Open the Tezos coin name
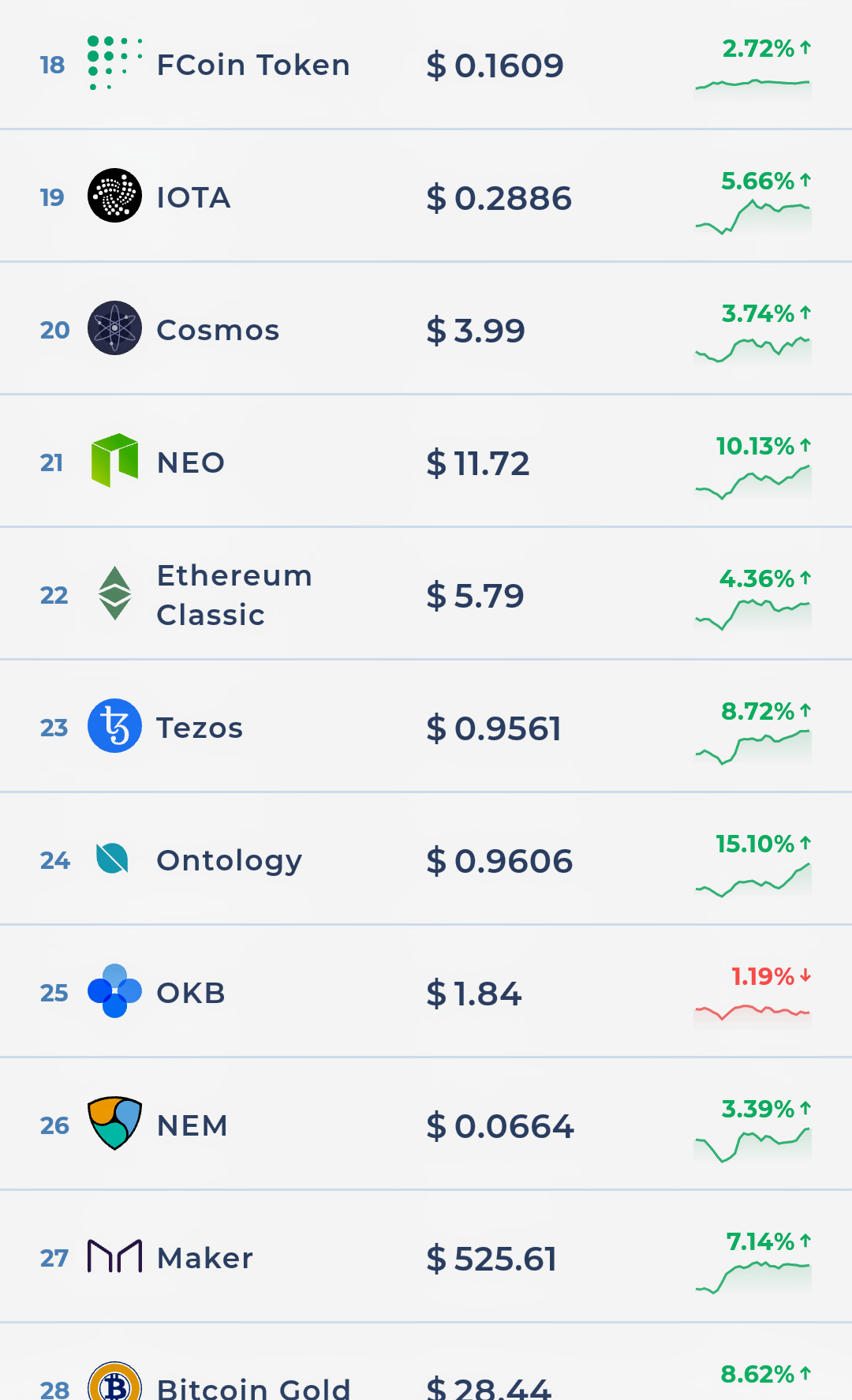 (200, 728)
